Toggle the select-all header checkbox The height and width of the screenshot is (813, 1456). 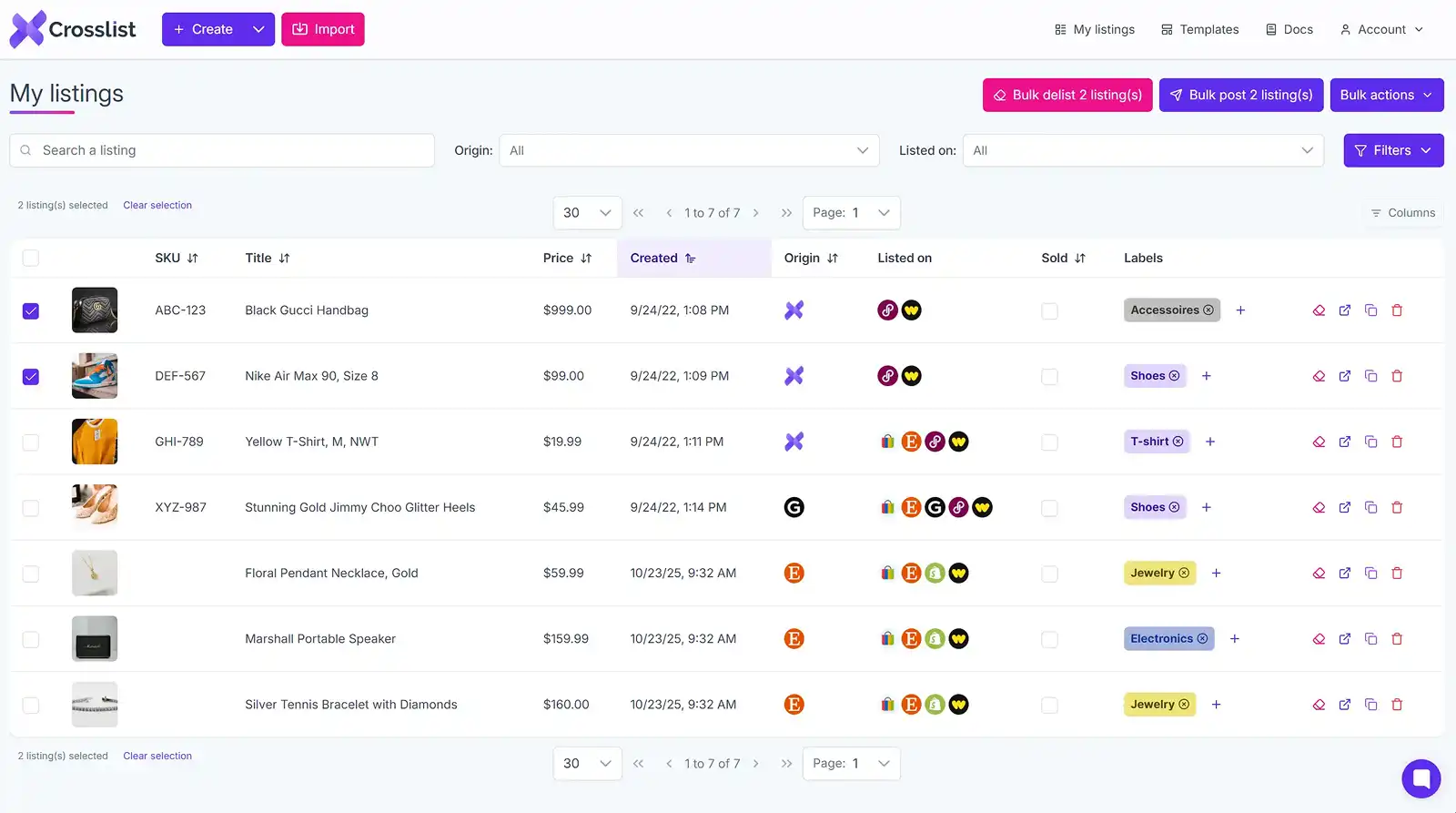click(x=31, y=259)
